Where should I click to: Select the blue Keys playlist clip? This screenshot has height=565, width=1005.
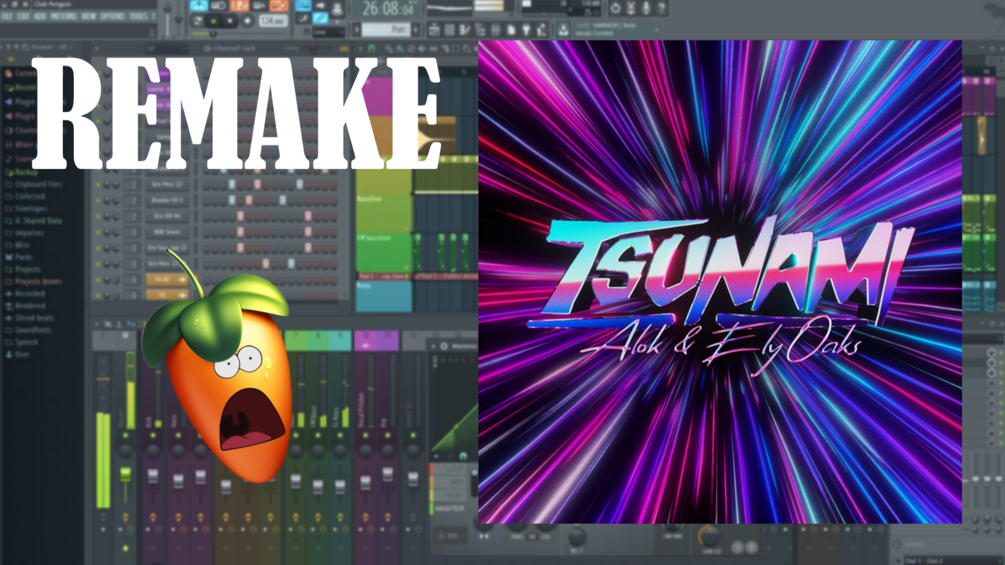coord(384,296)
